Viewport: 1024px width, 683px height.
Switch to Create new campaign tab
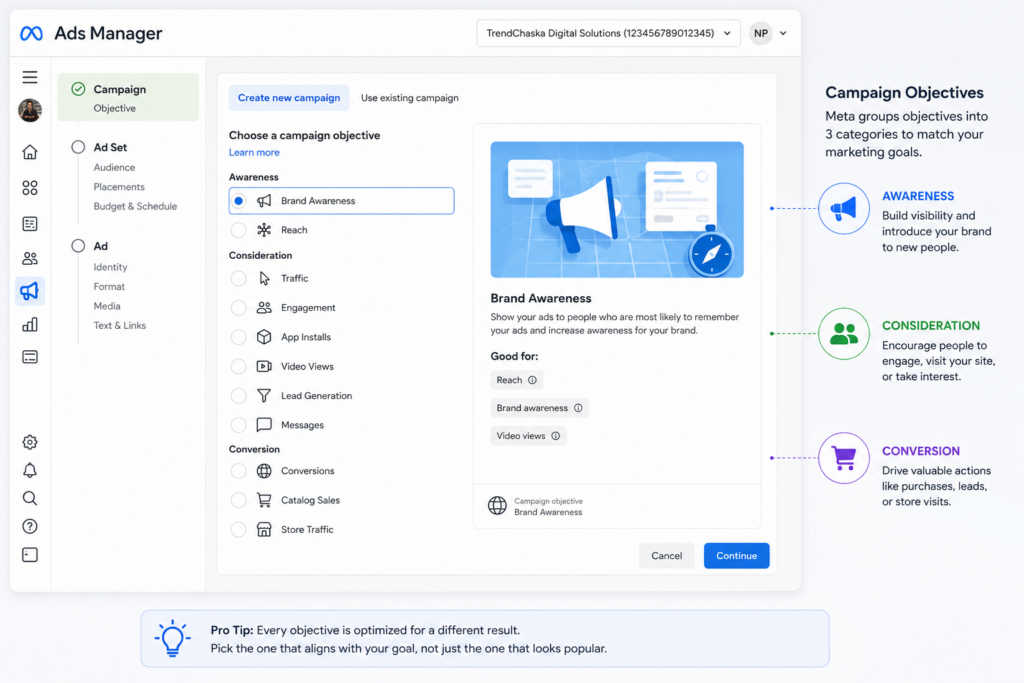[289, 98]
